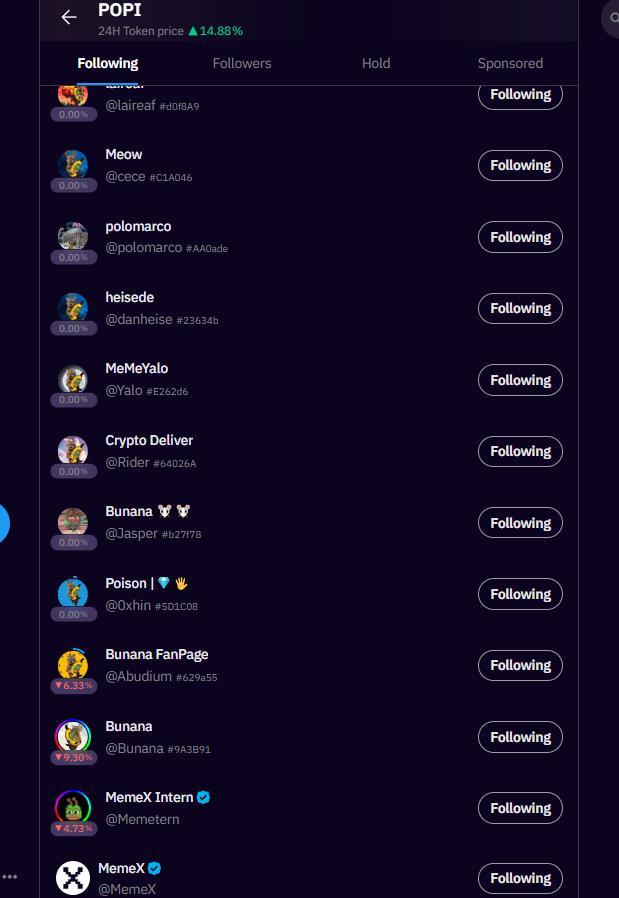Screen dimensions: 619x898
Task: Toggle Following button for heisede
Action: [520, 308]
